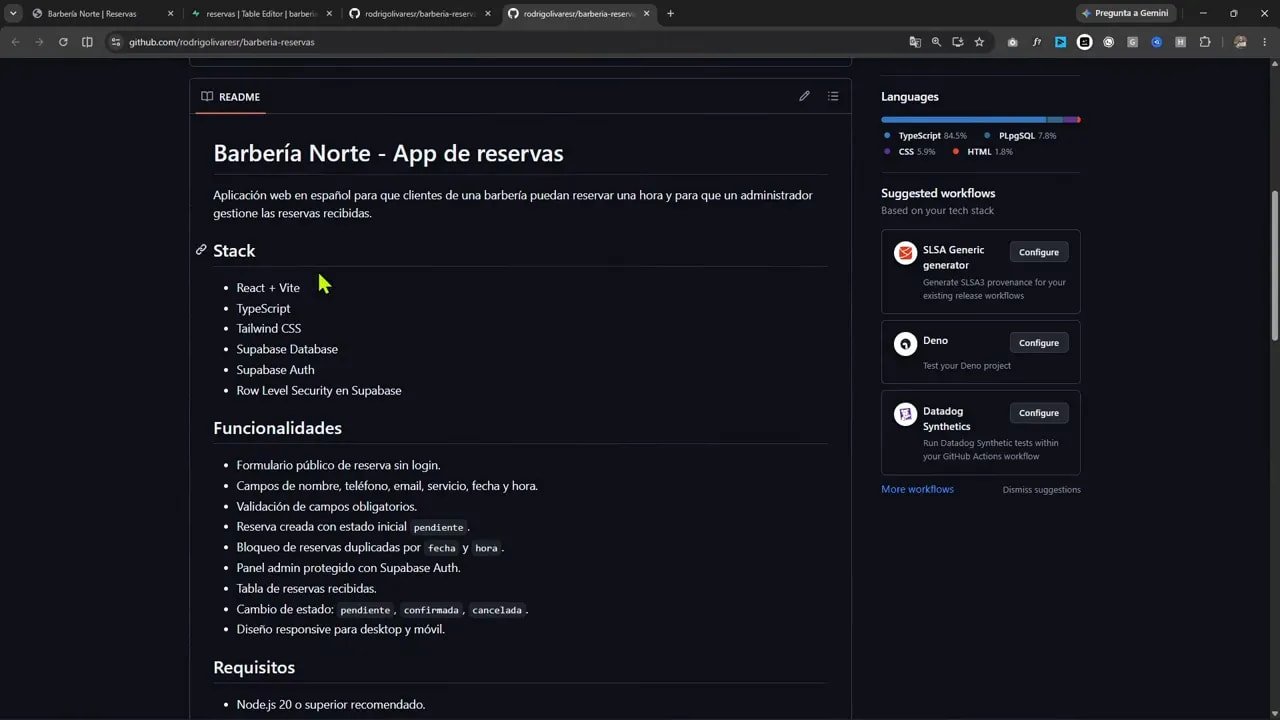Click the SLSA Generic generator logo
The width and height of the screenshot is (1280, 720).
coord(905,253)
